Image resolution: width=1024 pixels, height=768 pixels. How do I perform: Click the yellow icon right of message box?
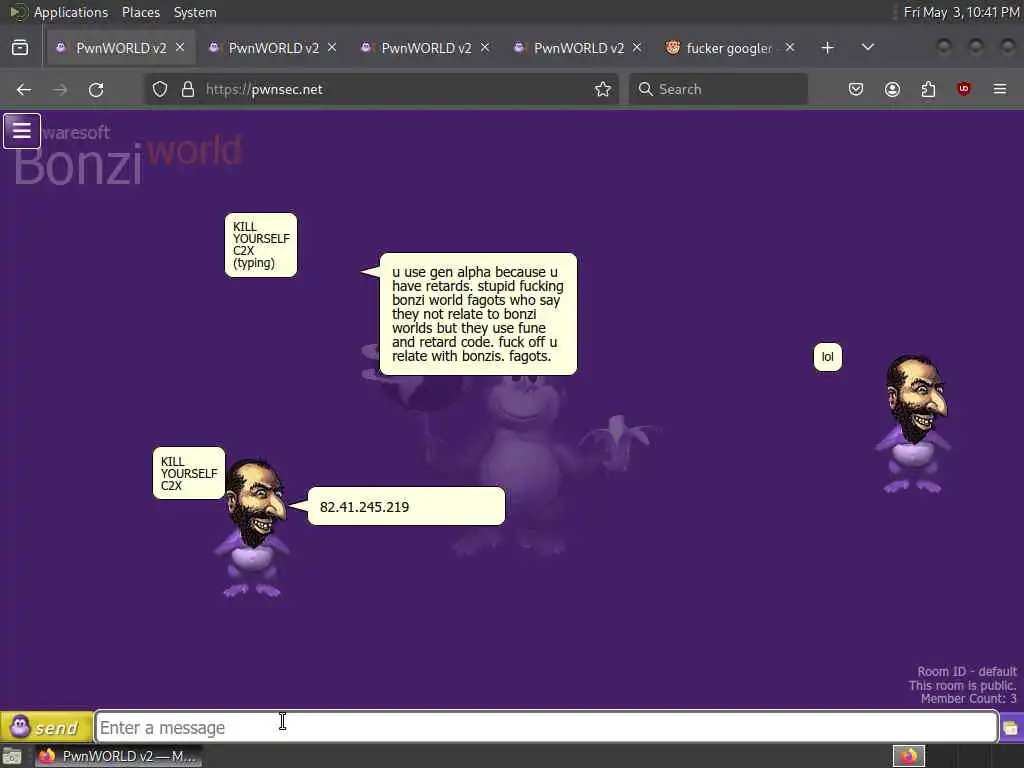[1012, 727]
